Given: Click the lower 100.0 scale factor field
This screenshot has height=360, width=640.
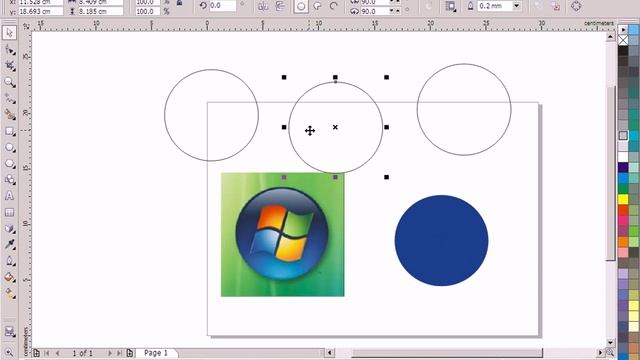Looking at the screenshot, I should 147,11.
